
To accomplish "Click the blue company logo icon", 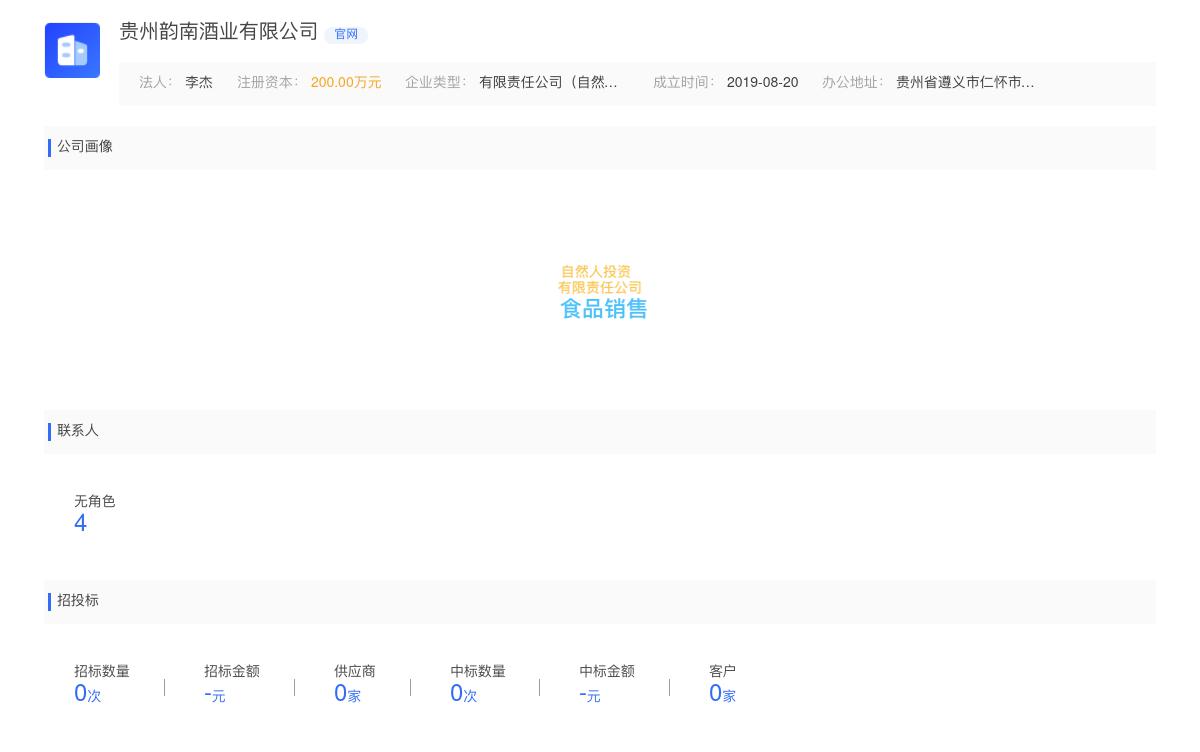I will point(72,50).
